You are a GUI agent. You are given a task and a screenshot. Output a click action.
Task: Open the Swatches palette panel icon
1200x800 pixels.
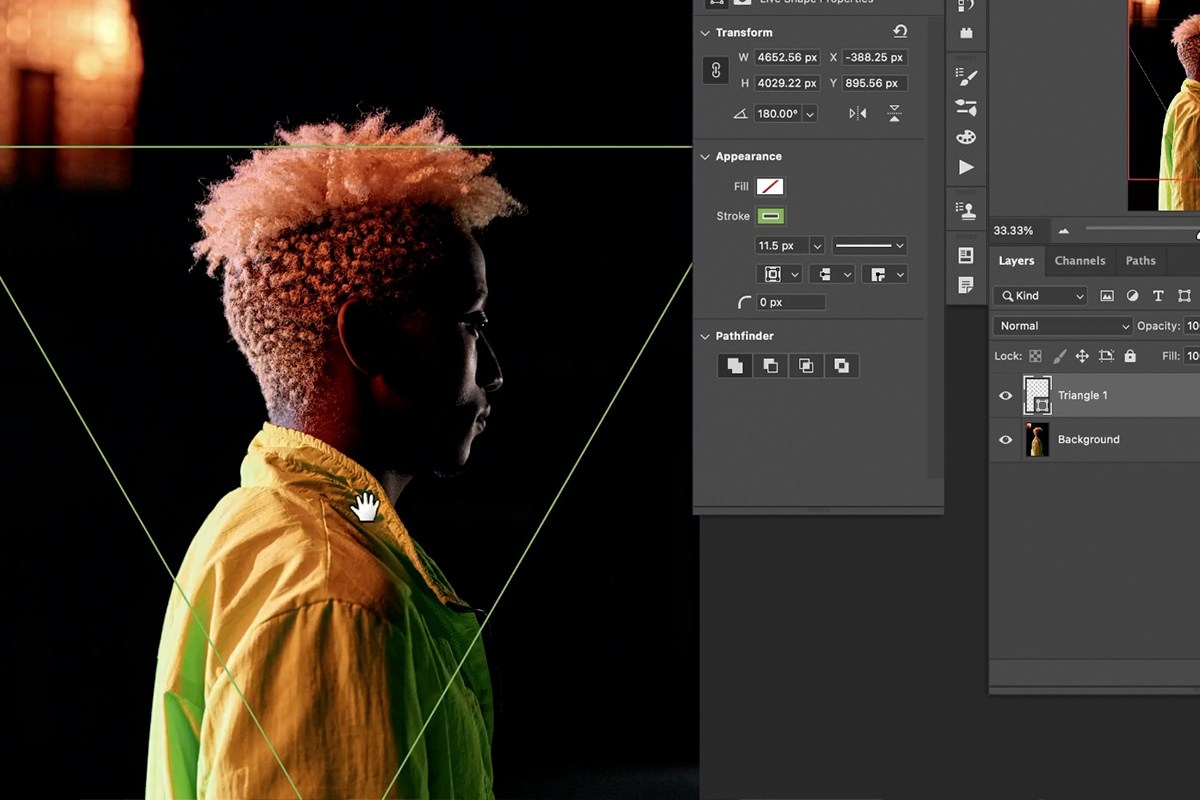[x=966, y=137]
